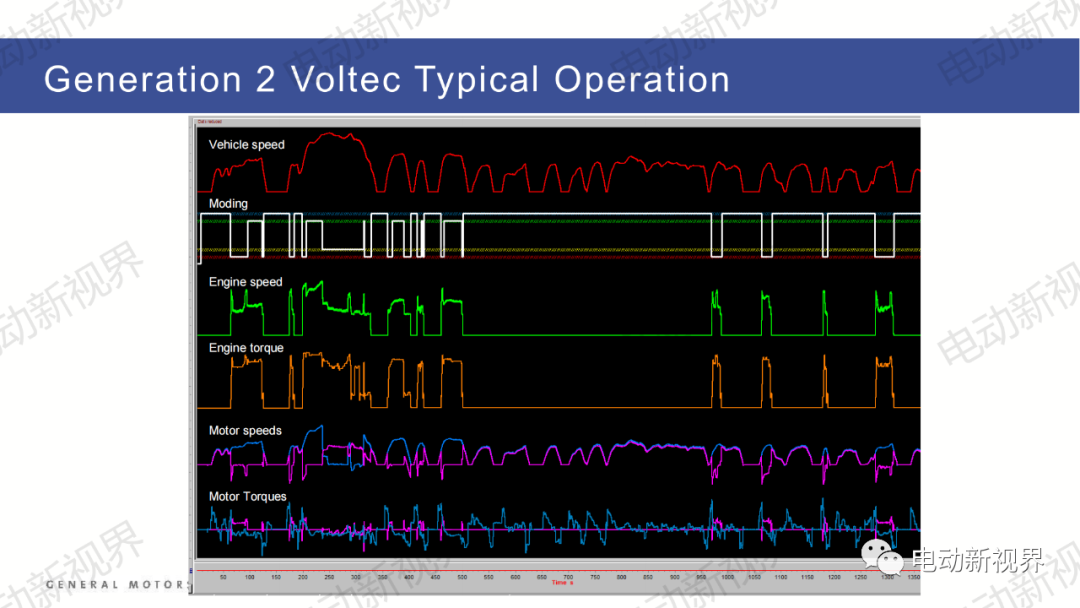Click the "Engine speed" trace label
The image size is (1080, 608).
[245, 282]
